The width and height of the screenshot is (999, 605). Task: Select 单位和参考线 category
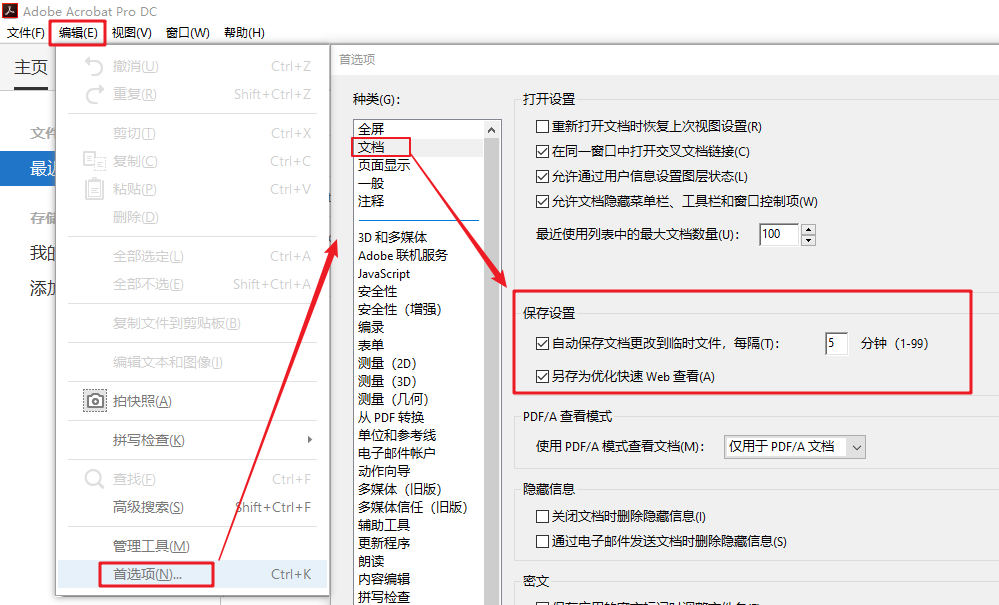pyautogui.click(x=397, y=436)
